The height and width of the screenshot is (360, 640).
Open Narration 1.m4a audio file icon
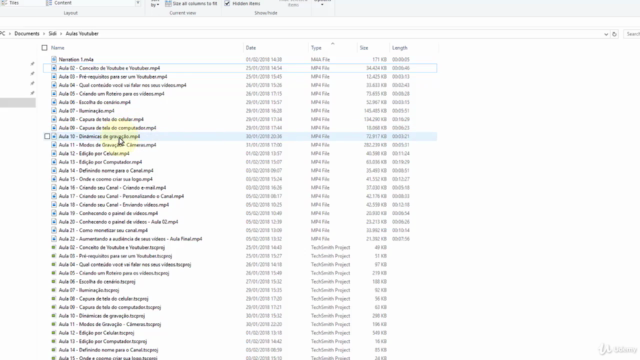click(x=54, y=60)
